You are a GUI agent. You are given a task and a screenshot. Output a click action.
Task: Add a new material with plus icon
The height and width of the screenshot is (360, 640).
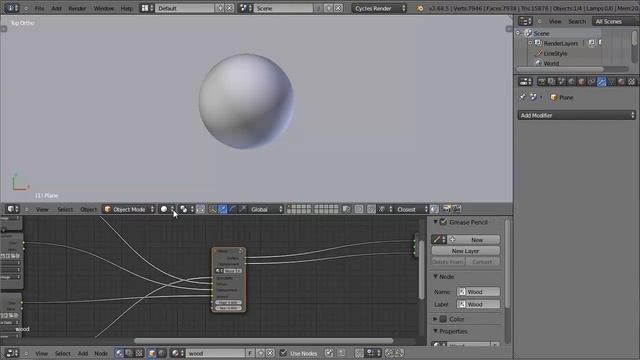260,353
